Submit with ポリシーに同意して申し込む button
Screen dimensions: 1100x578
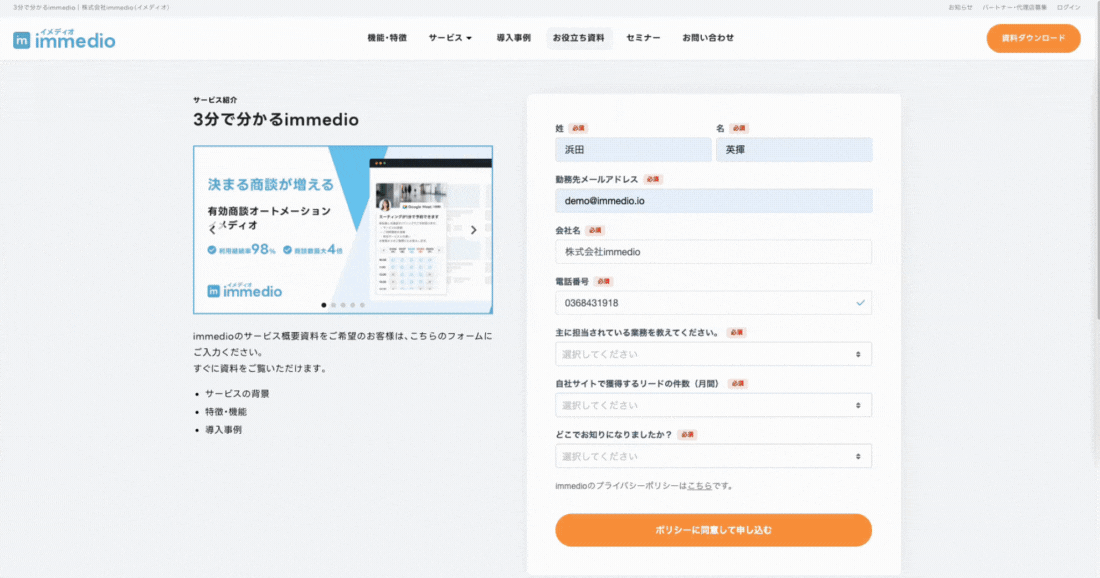713,530
